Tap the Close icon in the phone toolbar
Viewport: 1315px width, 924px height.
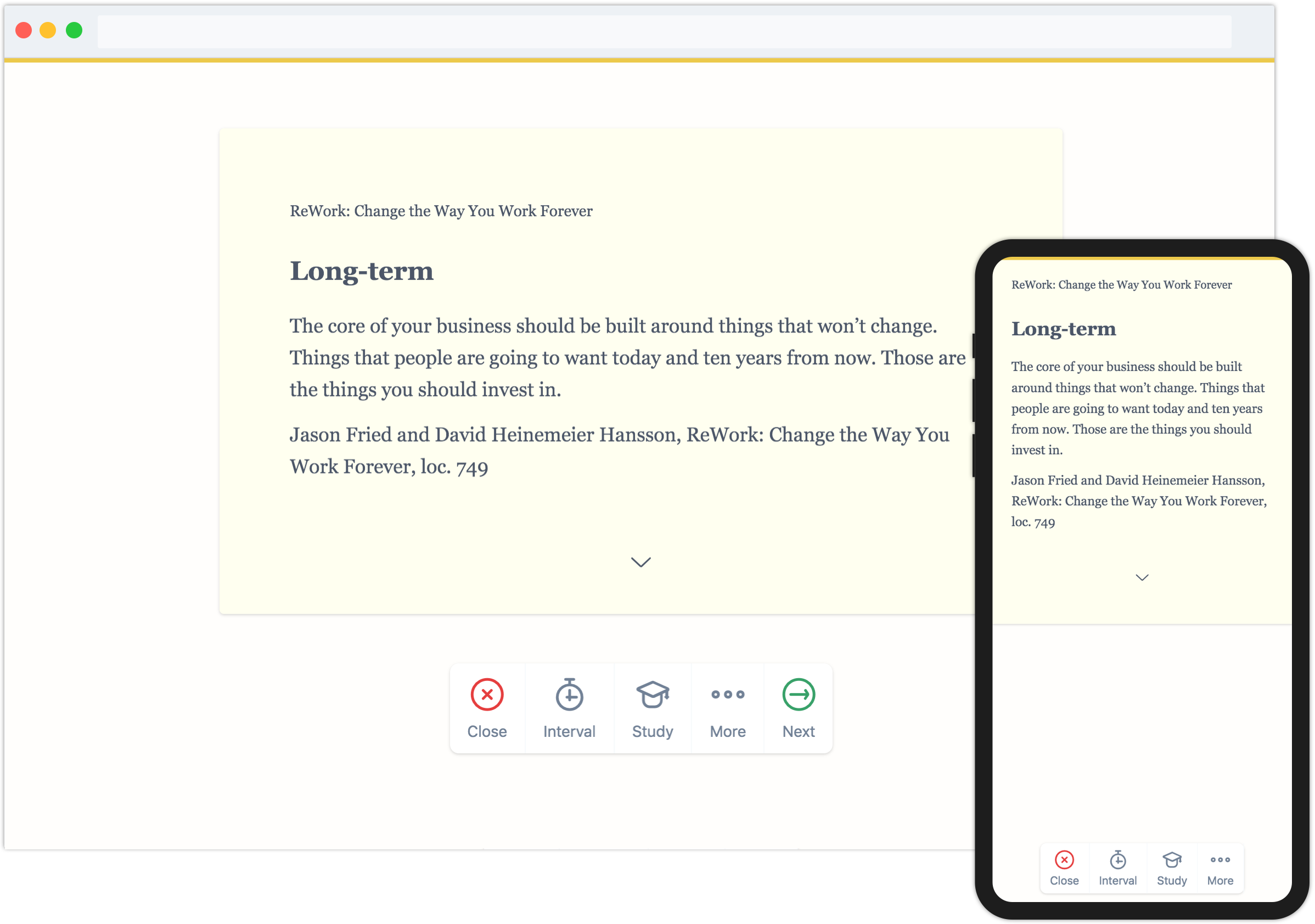tap(1064, 860)
